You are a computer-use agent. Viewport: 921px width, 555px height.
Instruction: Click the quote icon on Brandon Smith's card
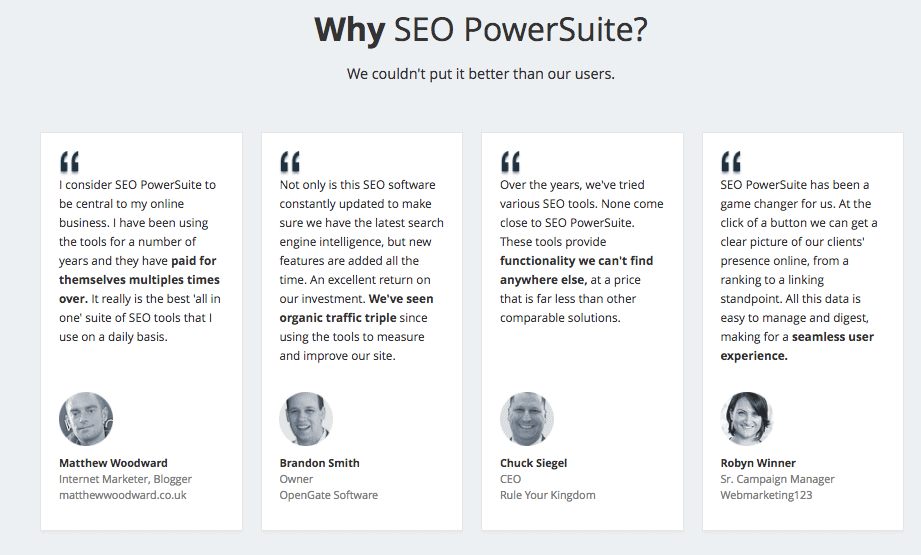(290, 162)
